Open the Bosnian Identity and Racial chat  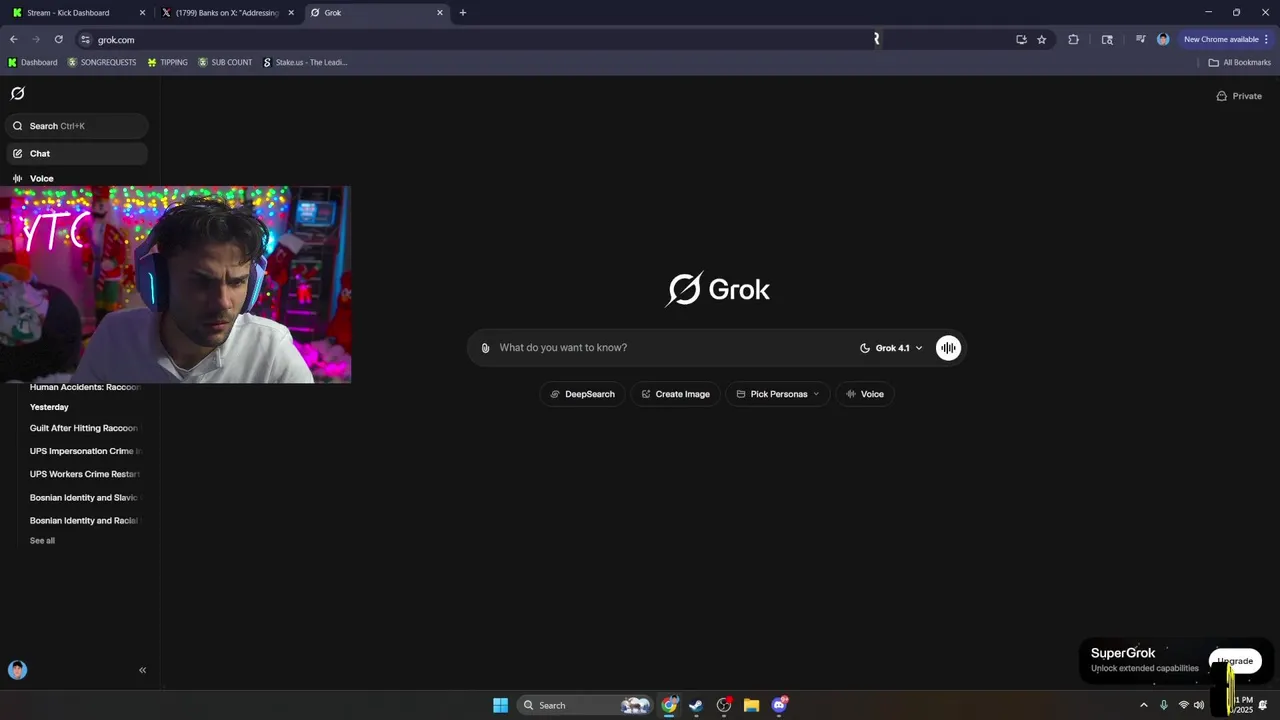tap(85, 520)
